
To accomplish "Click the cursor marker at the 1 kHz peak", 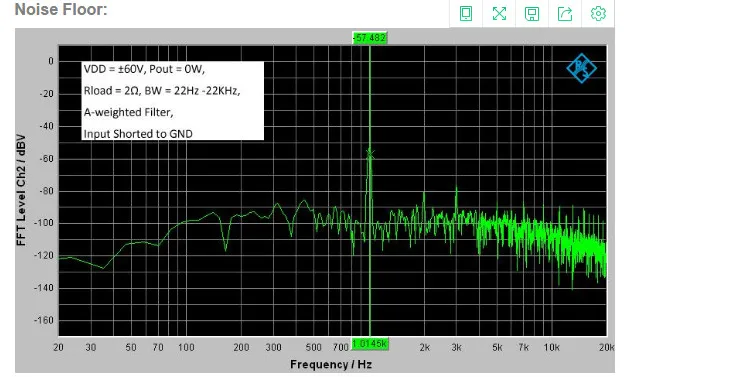I will (x=370, y=154).
